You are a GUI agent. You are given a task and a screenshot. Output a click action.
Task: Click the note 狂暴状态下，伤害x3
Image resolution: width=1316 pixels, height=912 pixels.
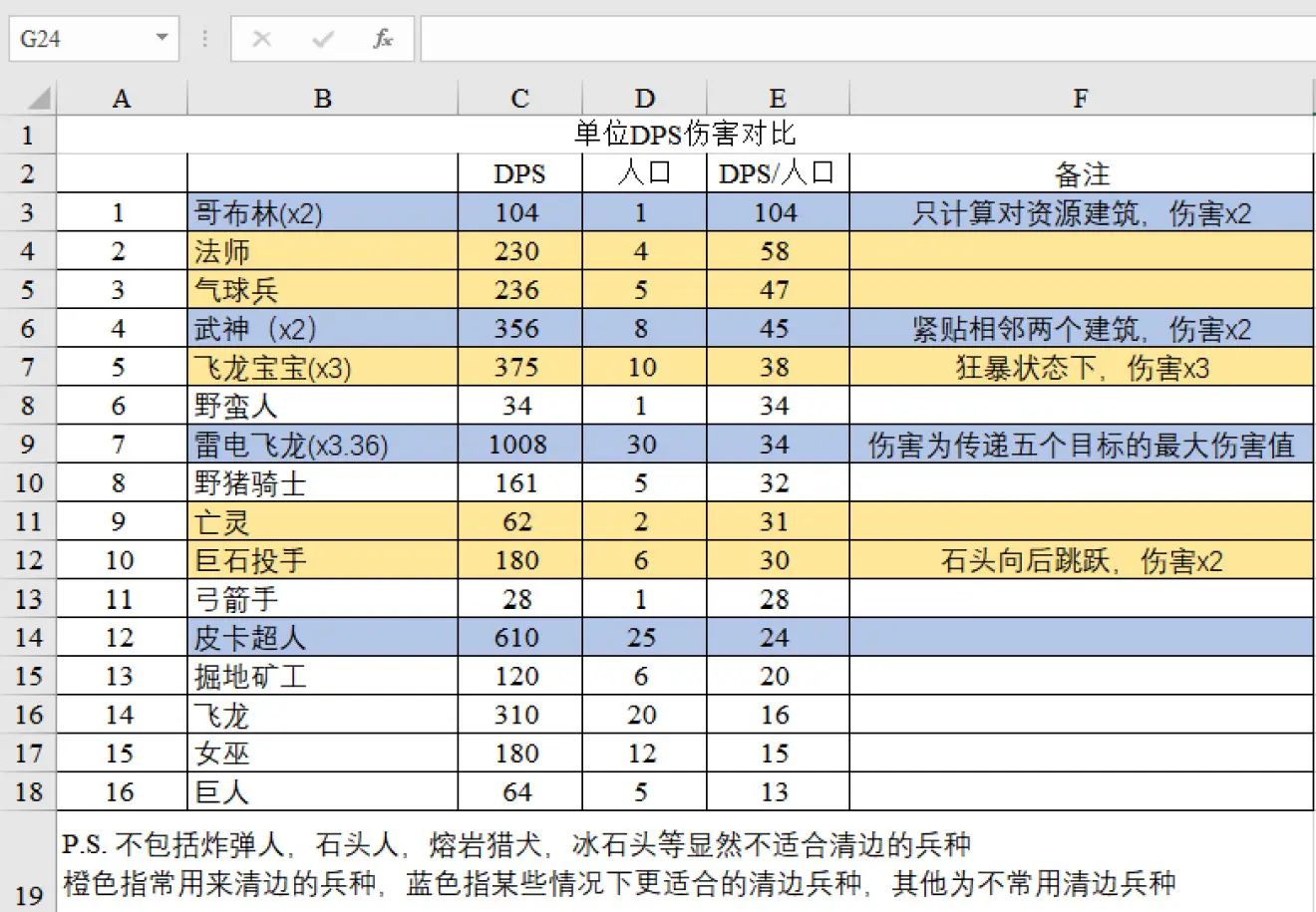[x=1082, y=368]
